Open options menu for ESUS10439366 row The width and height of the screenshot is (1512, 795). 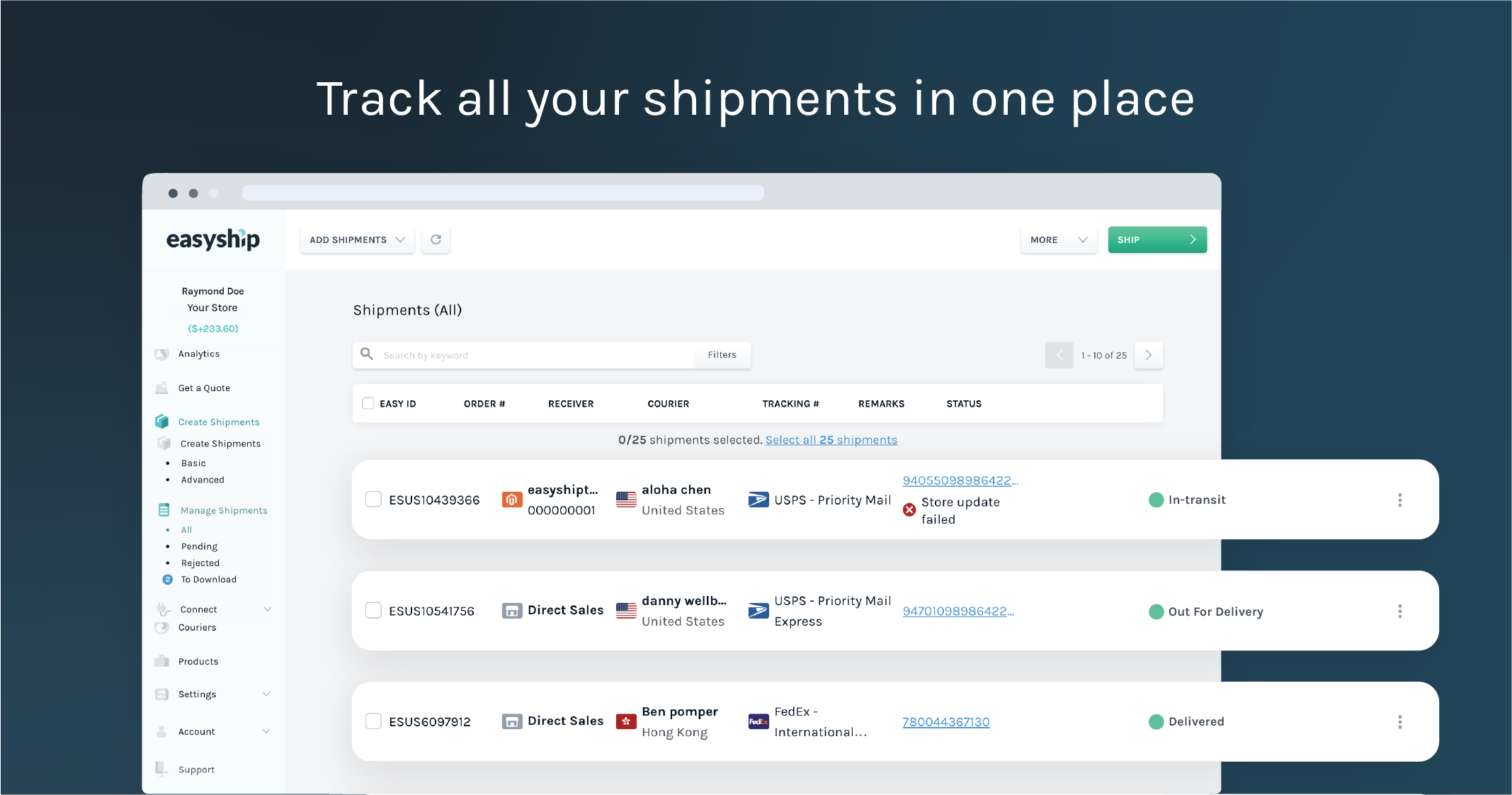coord(1399,500)
